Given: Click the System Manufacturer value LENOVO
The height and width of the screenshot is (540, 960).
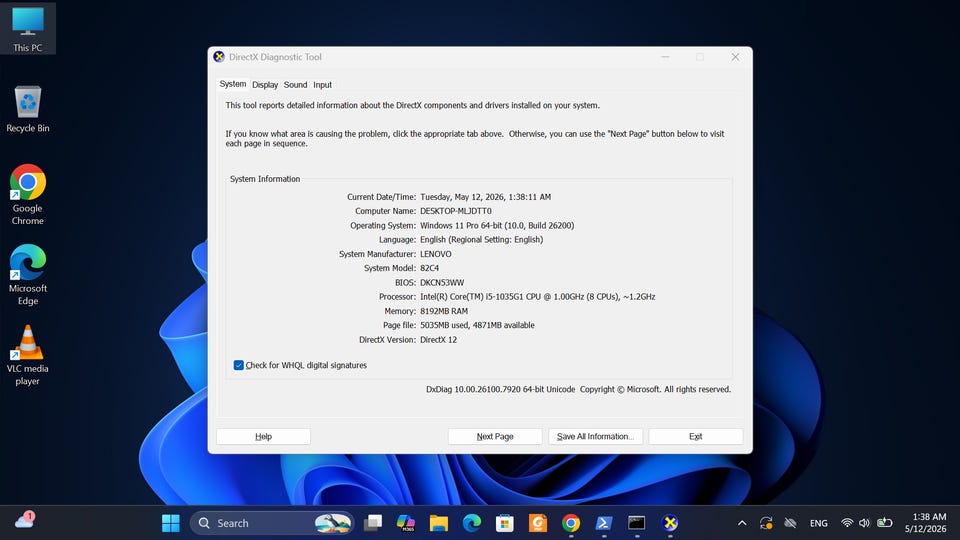Looking at the screenshot, I should (x=436, y=254).
